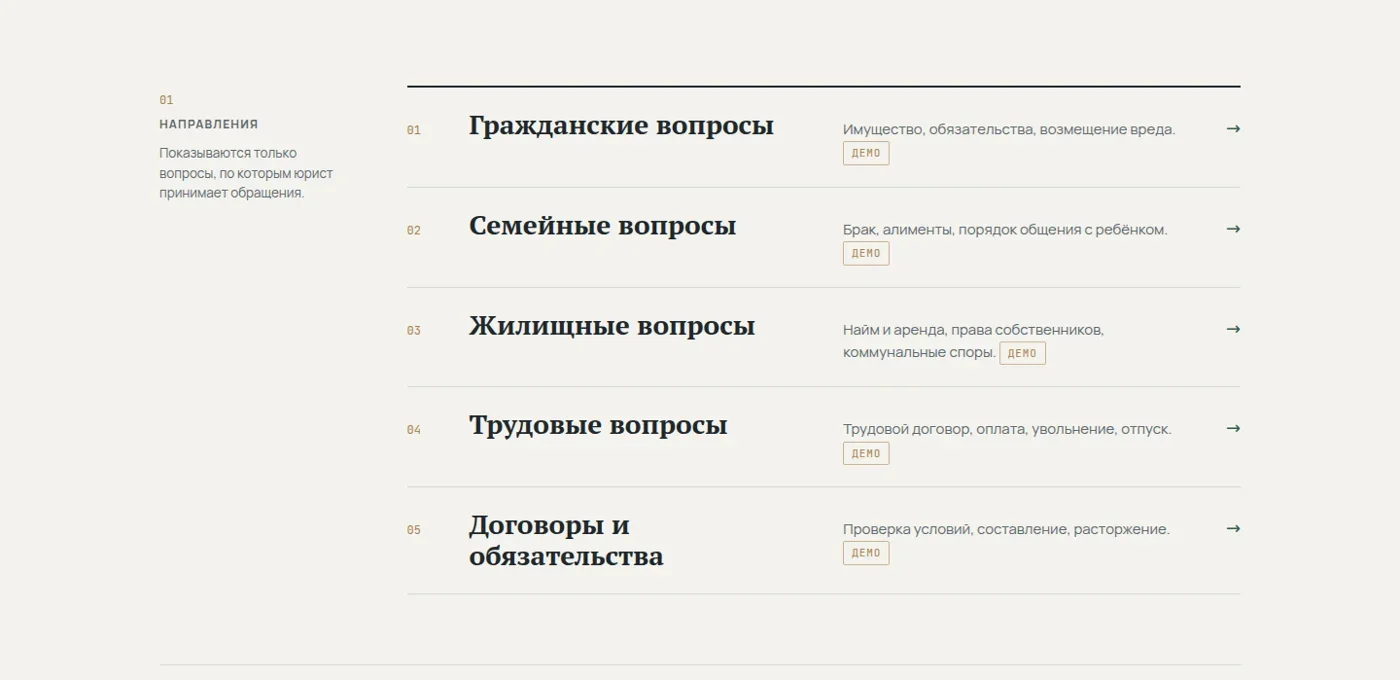Click the text Имущество, обязательства, возмещение вреда
The height and width of the screenshot is (680, 1400).
[x=1009, y=129]
